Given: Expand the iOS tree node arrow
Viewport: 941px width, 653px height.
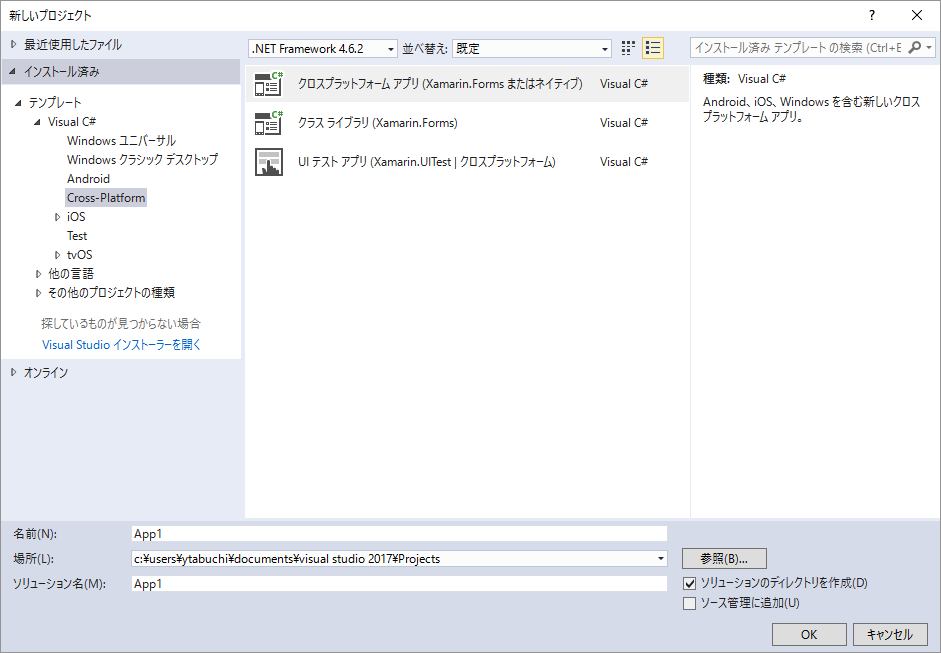Looking at the screenshot, I should pyautogui.click(x=58, y=217).
